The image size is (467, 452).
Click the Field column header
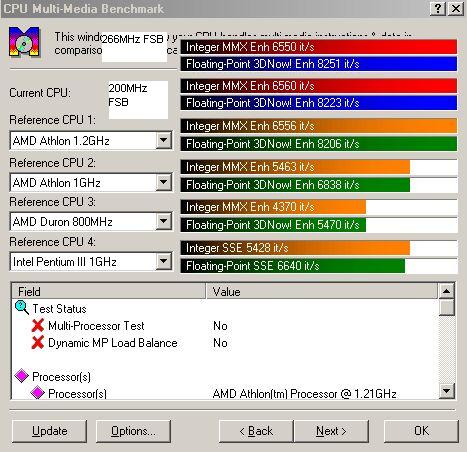pyautogui.click(x=109, y=291)
